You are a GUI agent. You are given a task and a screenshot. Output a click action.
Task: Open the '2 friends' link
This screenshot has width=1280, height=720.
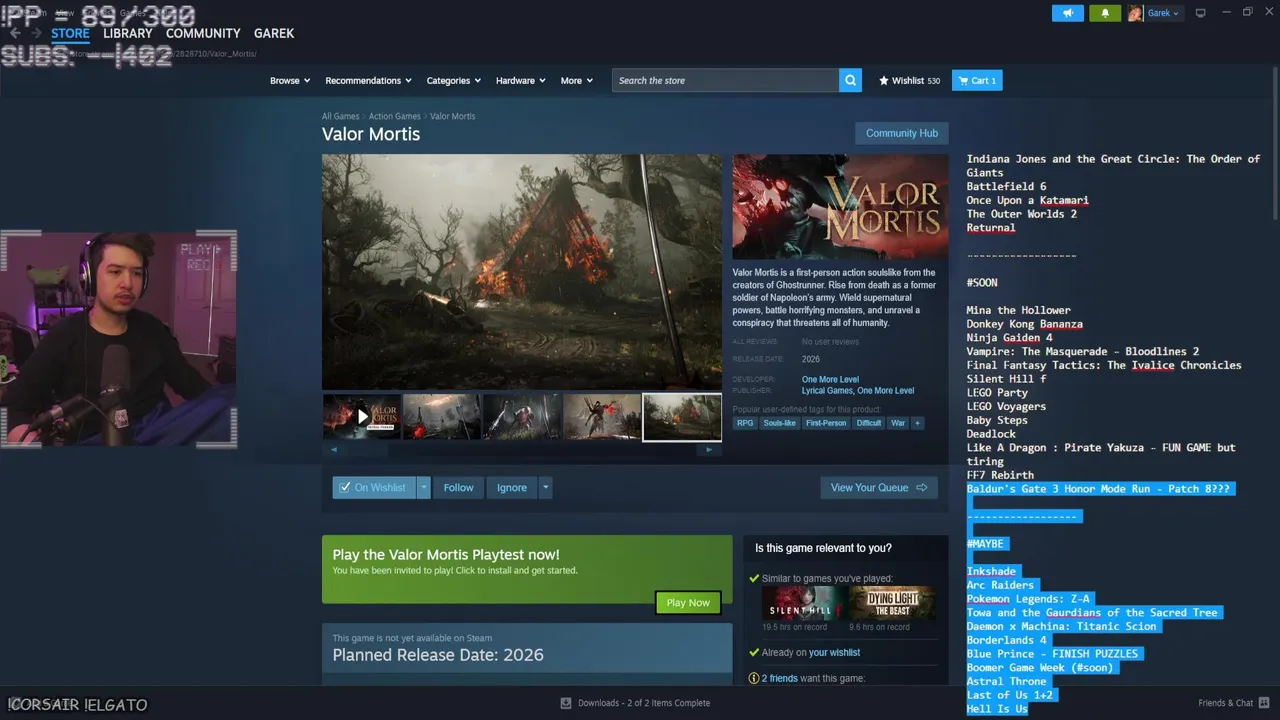pyautogui.click(x=780, y=678)
